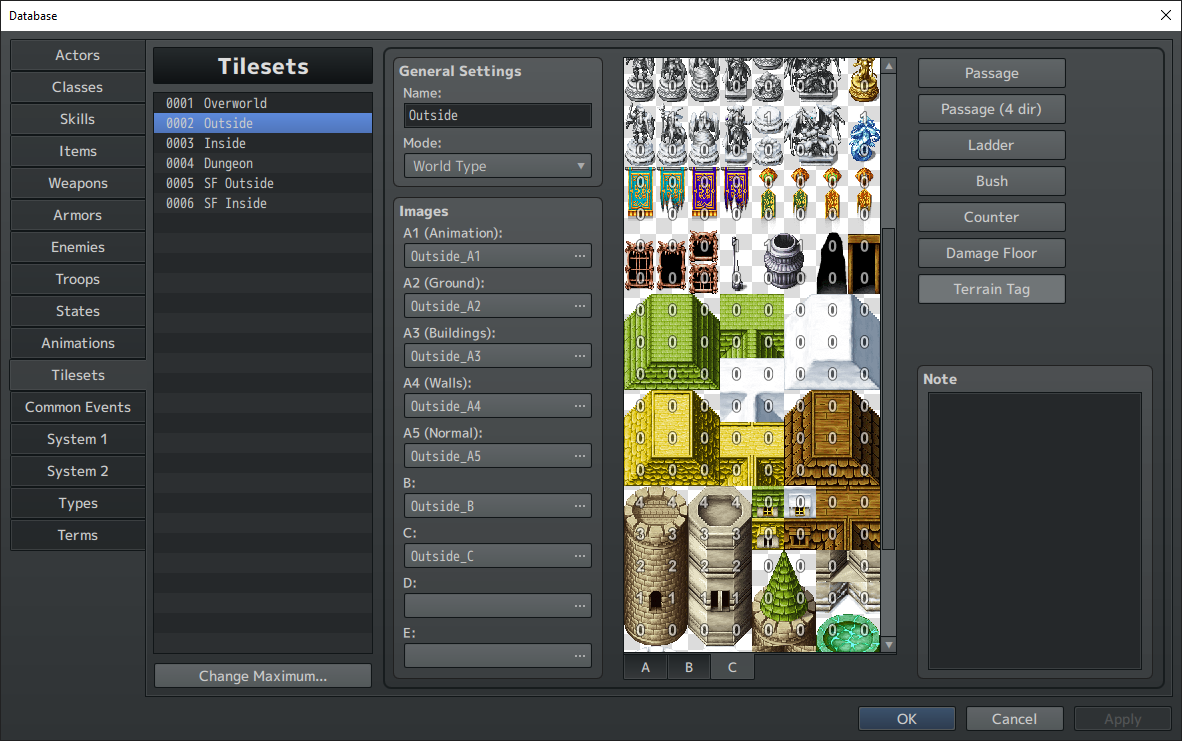The height and width of the screenshot is (741, 1182).
Task: Click inside the Note text area
Action: tap(1034, 531)
